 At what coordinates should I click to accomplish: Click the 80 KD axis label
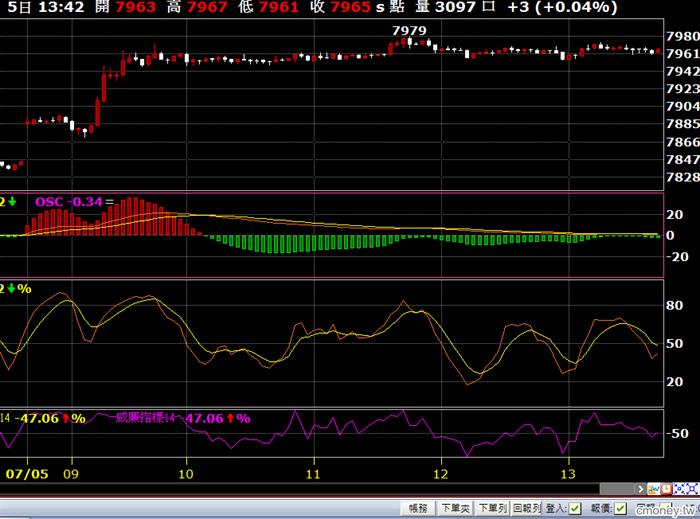click(x=674, y=306)
